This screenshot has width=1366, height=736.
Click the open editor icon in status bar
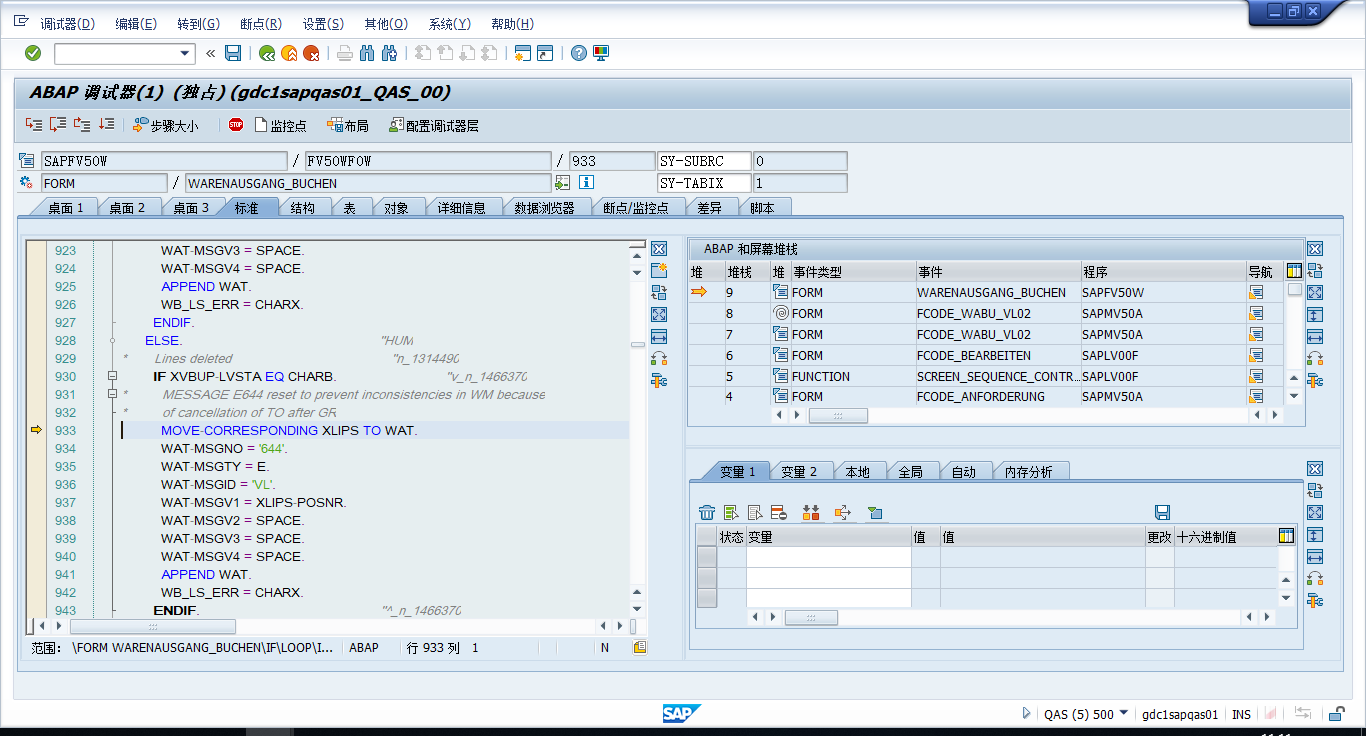pos(640,647)
